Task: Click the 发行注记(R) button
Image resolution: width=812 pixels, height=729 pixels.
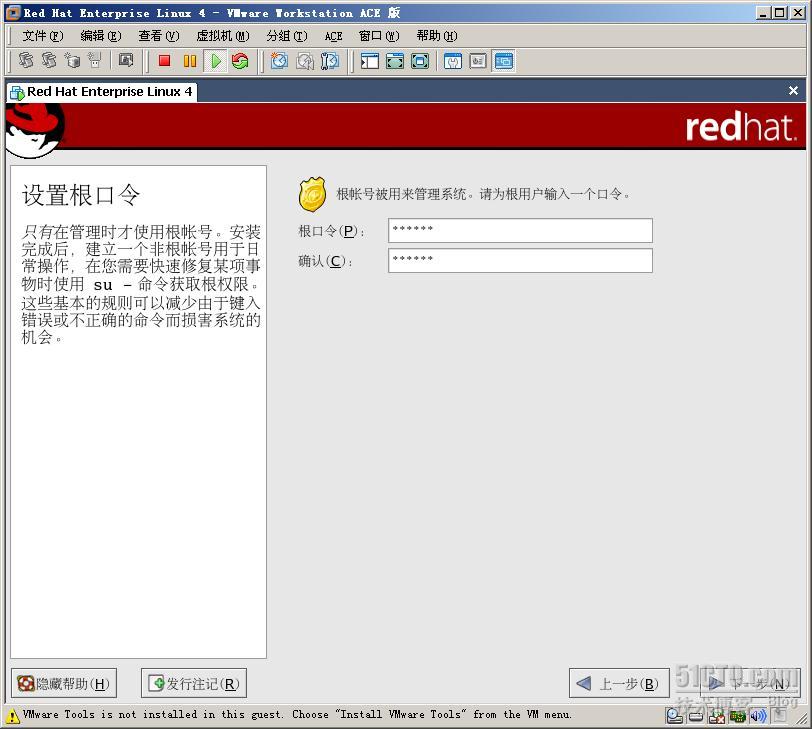Action: pyautogui.click(x=194, y=683)
